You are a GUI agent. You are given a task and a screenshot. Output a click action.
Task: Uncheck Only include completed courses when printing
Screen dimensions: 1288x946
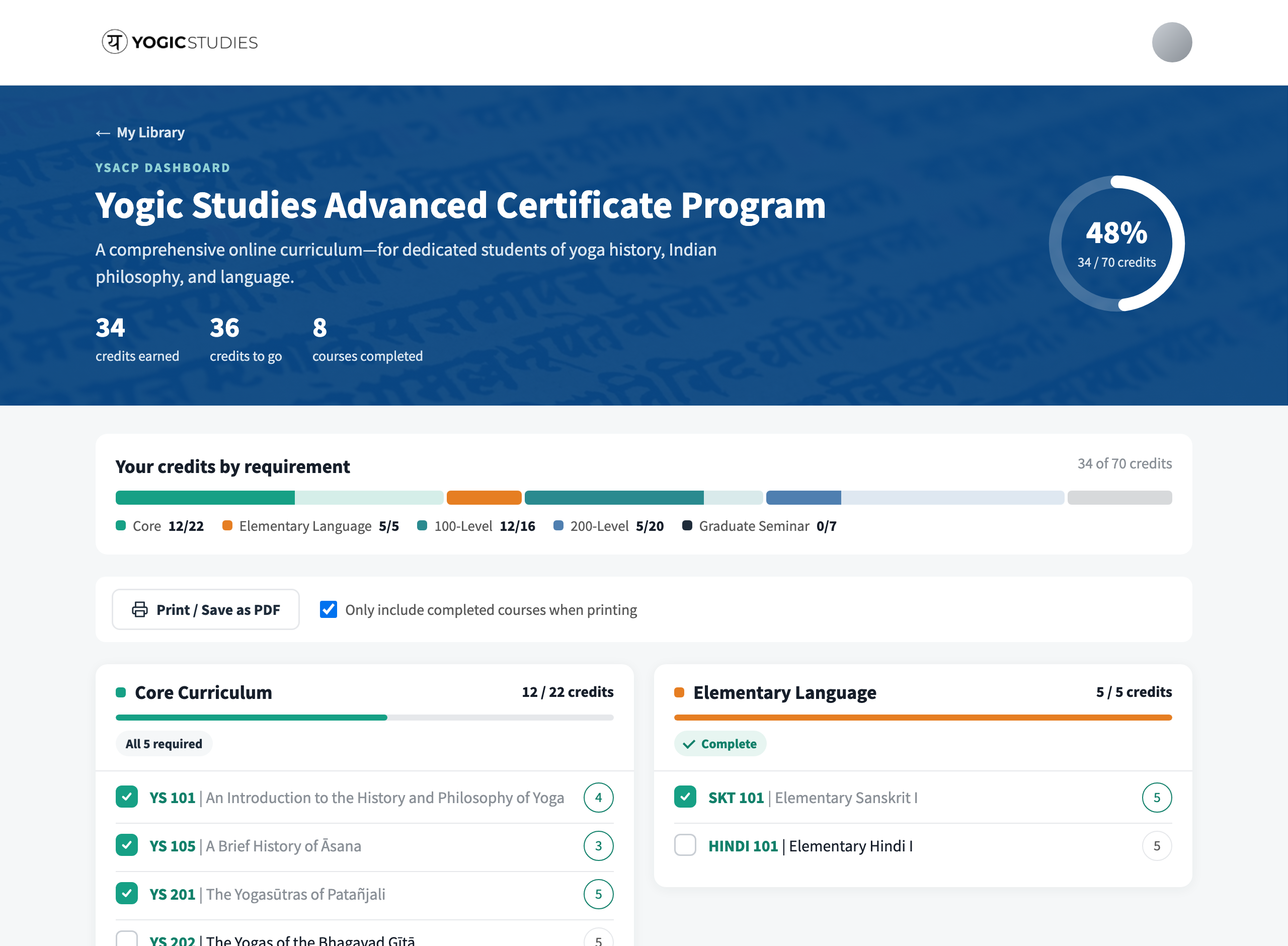pos(329,609)
